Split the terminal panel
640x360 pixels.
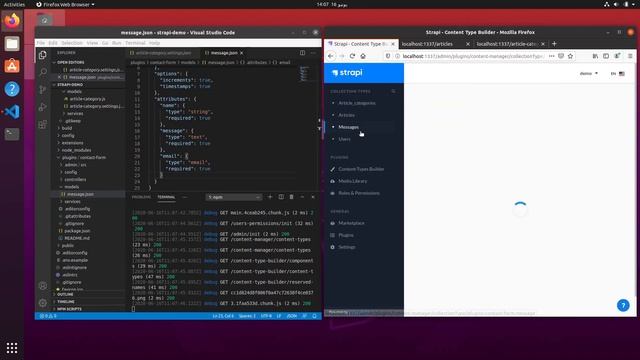(281, 197)
